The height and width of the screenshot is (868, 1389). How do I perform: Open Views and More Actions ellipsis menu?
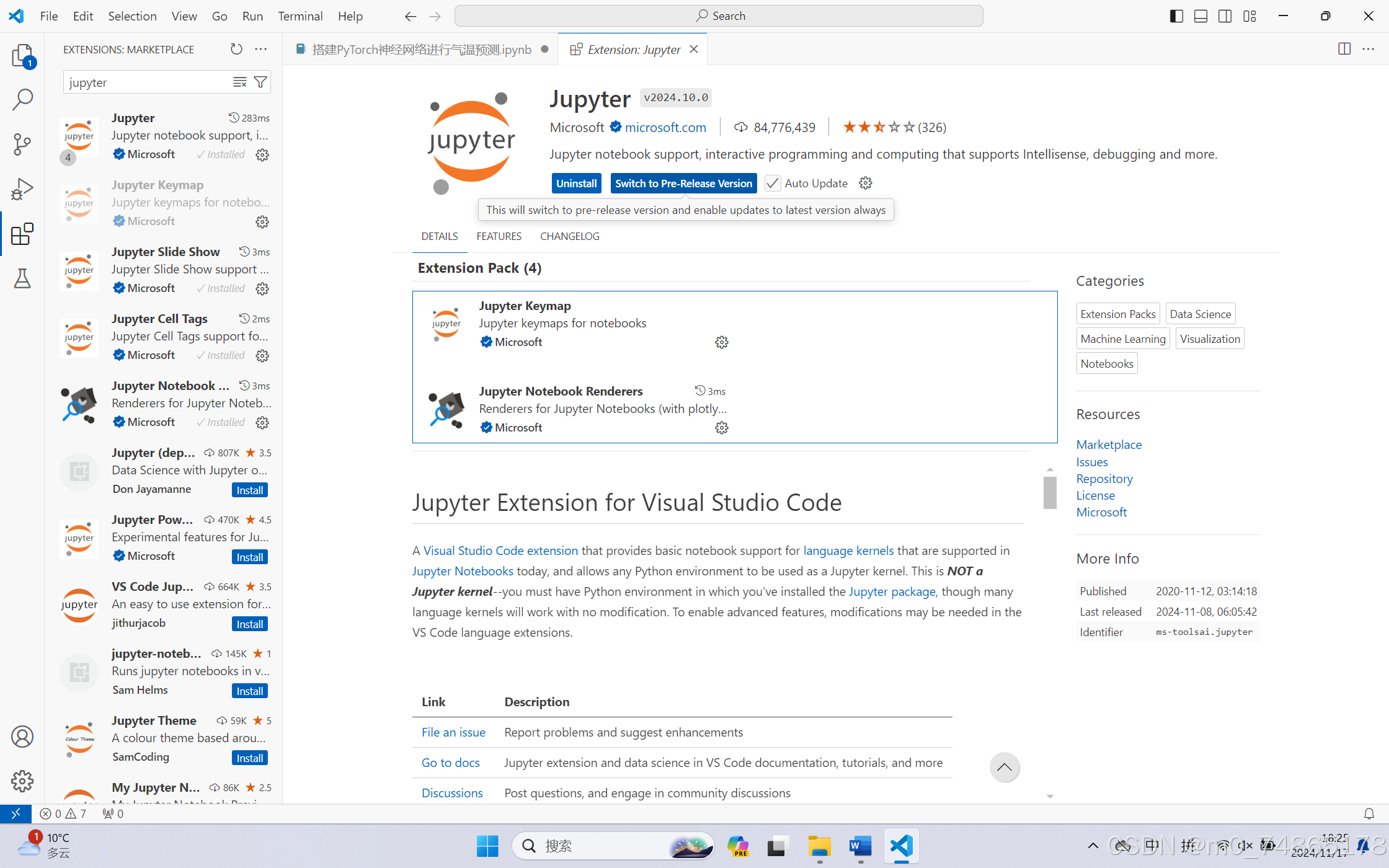pyautogui.click(x=261, y=49)
